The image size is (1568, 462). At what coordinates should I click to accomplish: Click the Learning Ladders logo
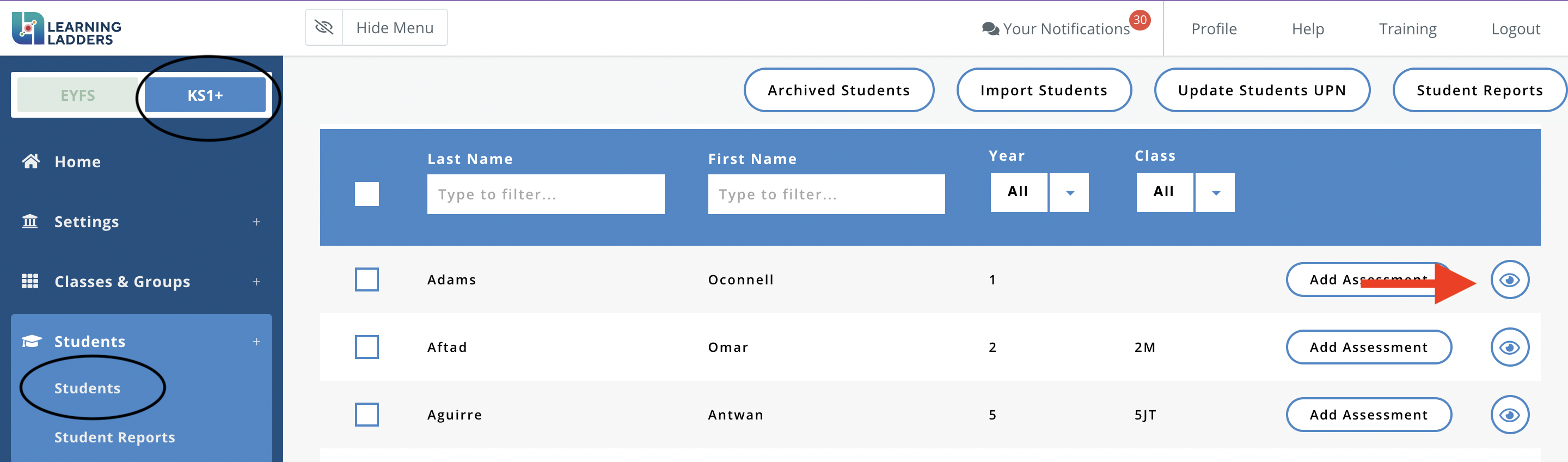click(x=66, y=29)
